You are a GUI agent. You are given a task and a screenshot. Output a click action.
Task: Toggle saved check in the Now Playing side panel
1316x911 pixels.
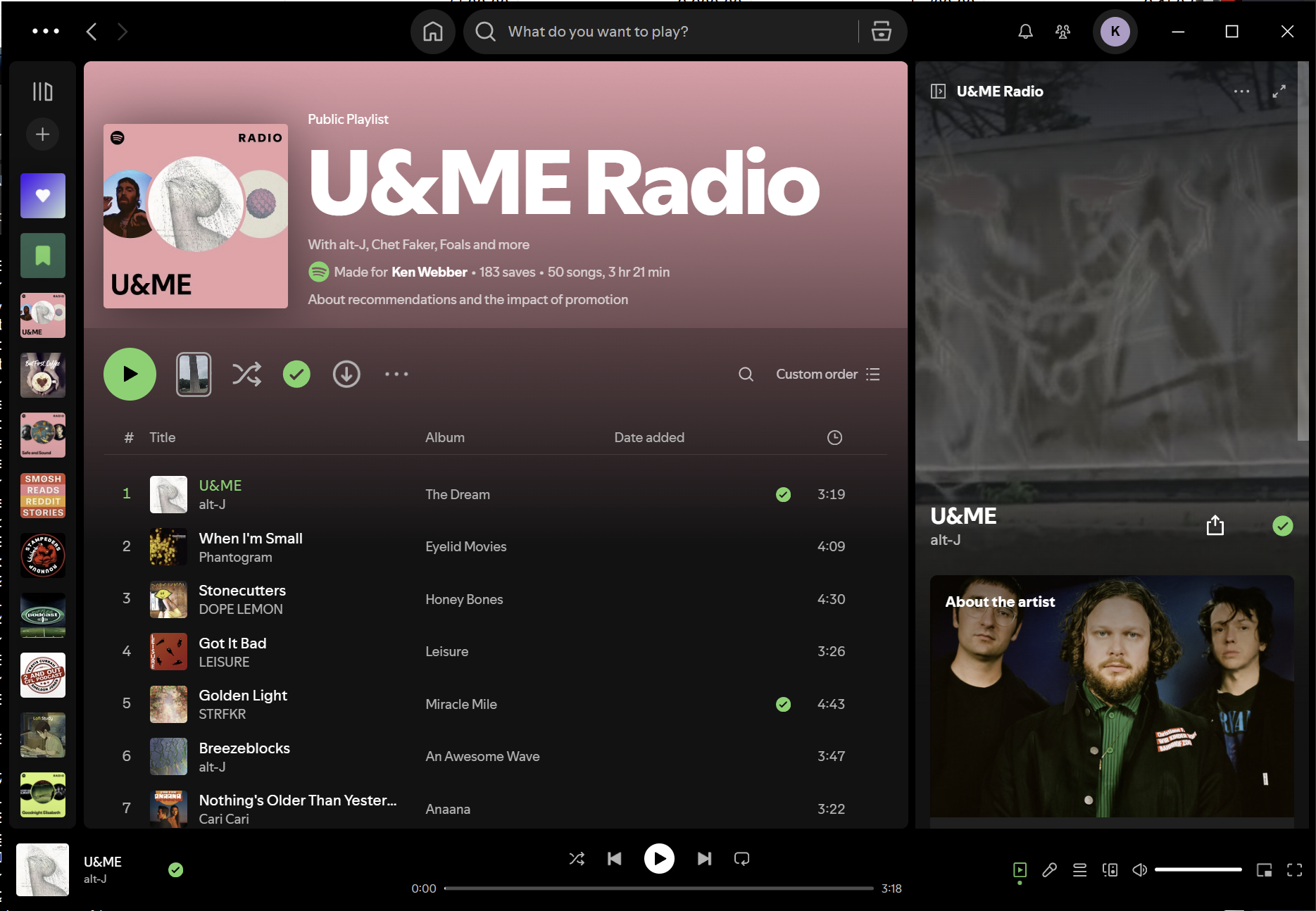pyautogui.click(x=1283, y=526)
